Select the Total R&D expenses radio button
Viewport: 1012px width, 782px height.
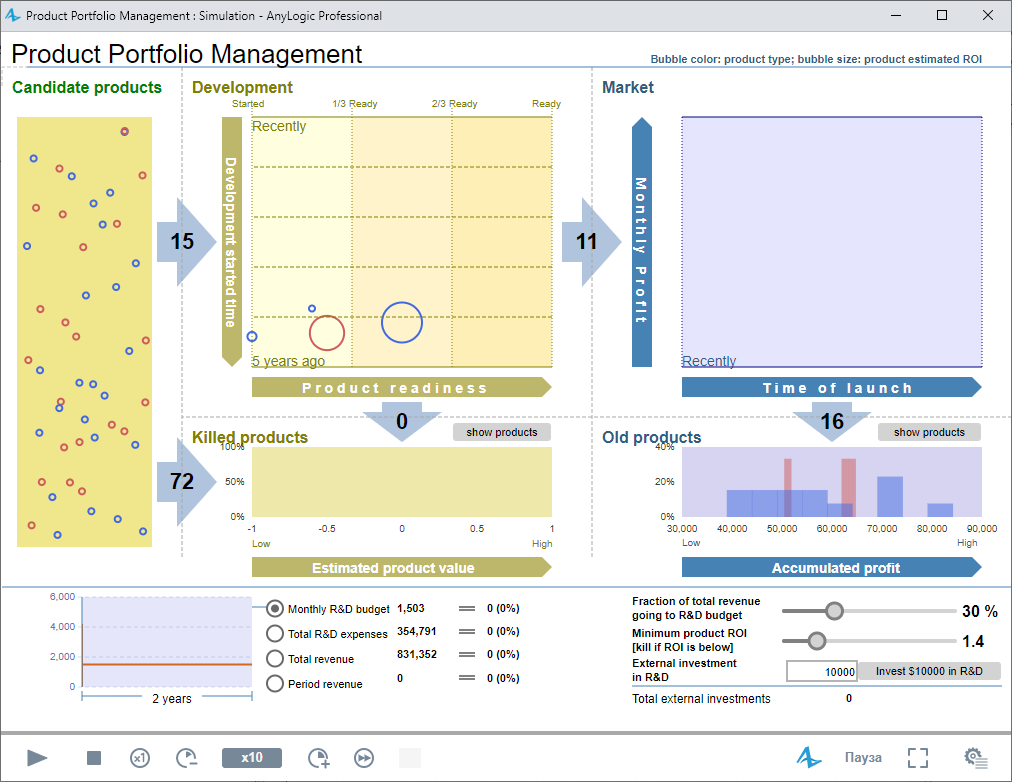coord(275,634)
